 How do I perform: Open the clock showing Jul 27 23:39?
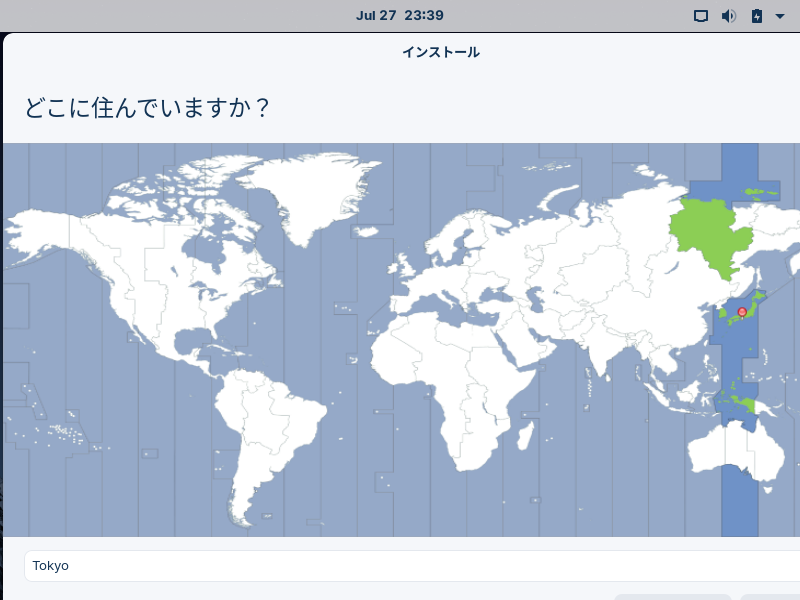click(x=399, y=15)
